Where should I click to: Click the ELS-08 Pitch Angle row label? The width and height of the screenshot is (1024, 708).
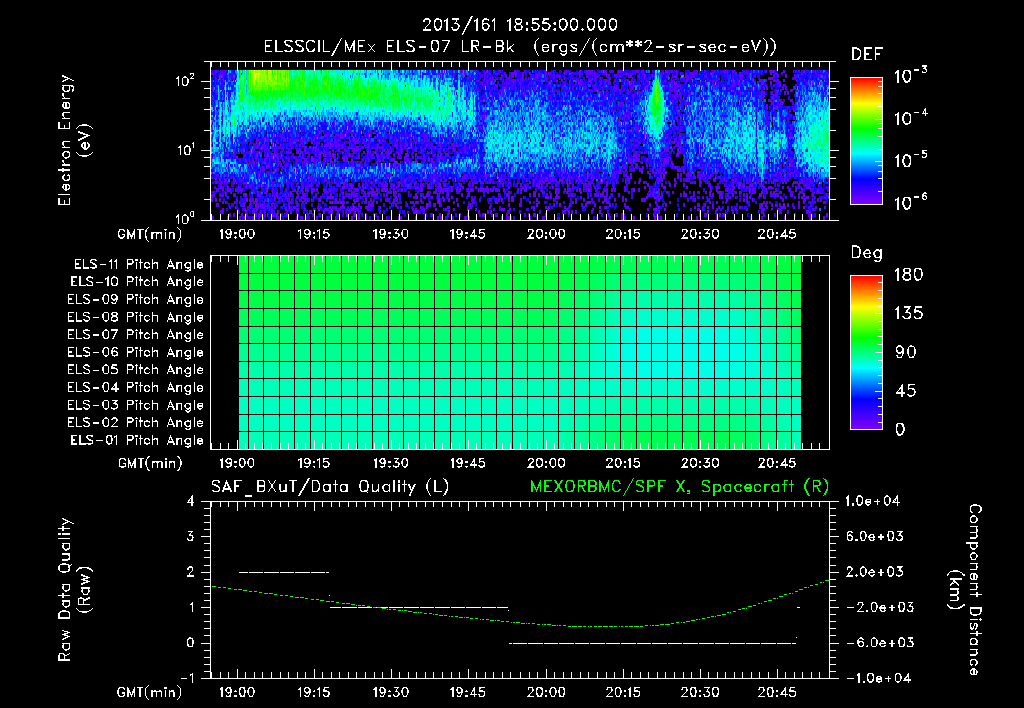pos(136,317)
